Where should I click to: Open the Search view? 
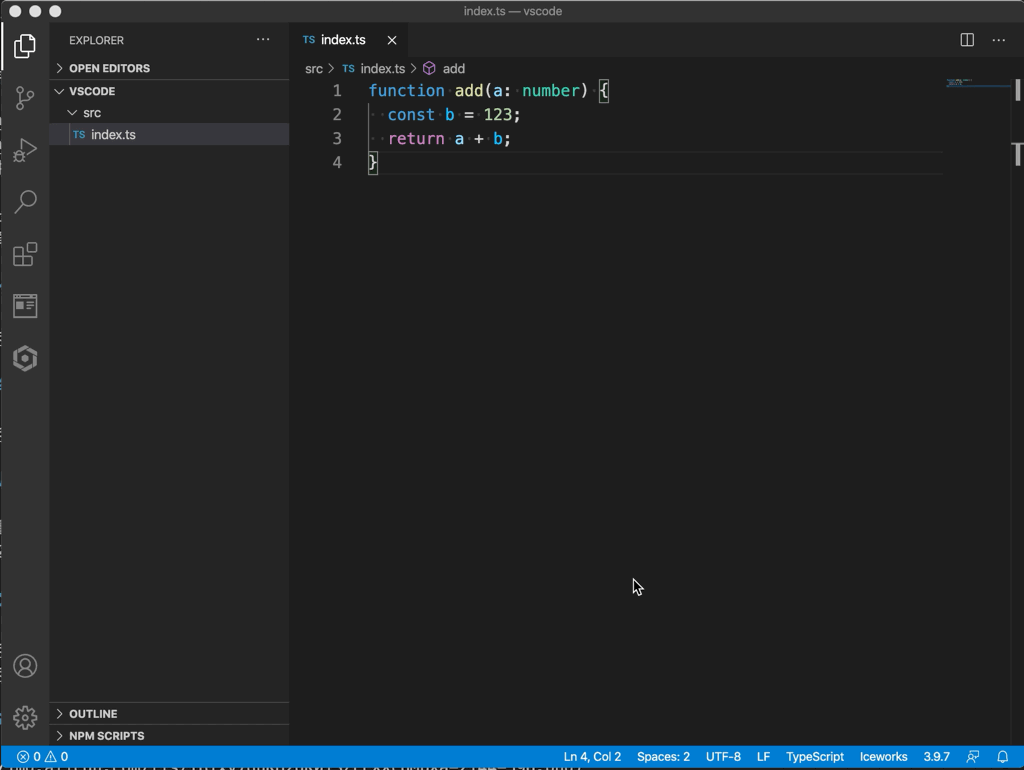coord(25,202)
